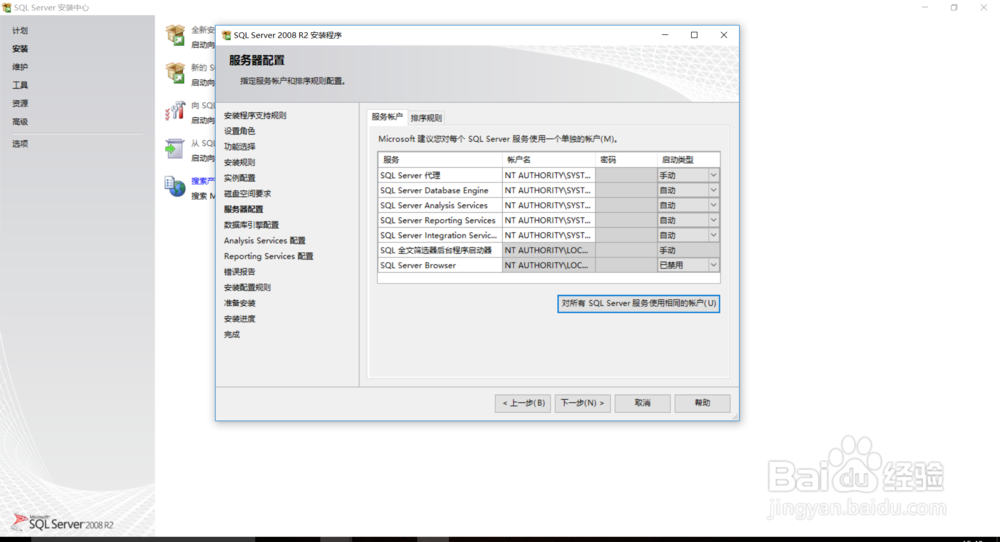Click 安装进度 step in wizard list
Screen dimensions: 1000x542
point(239,319)
